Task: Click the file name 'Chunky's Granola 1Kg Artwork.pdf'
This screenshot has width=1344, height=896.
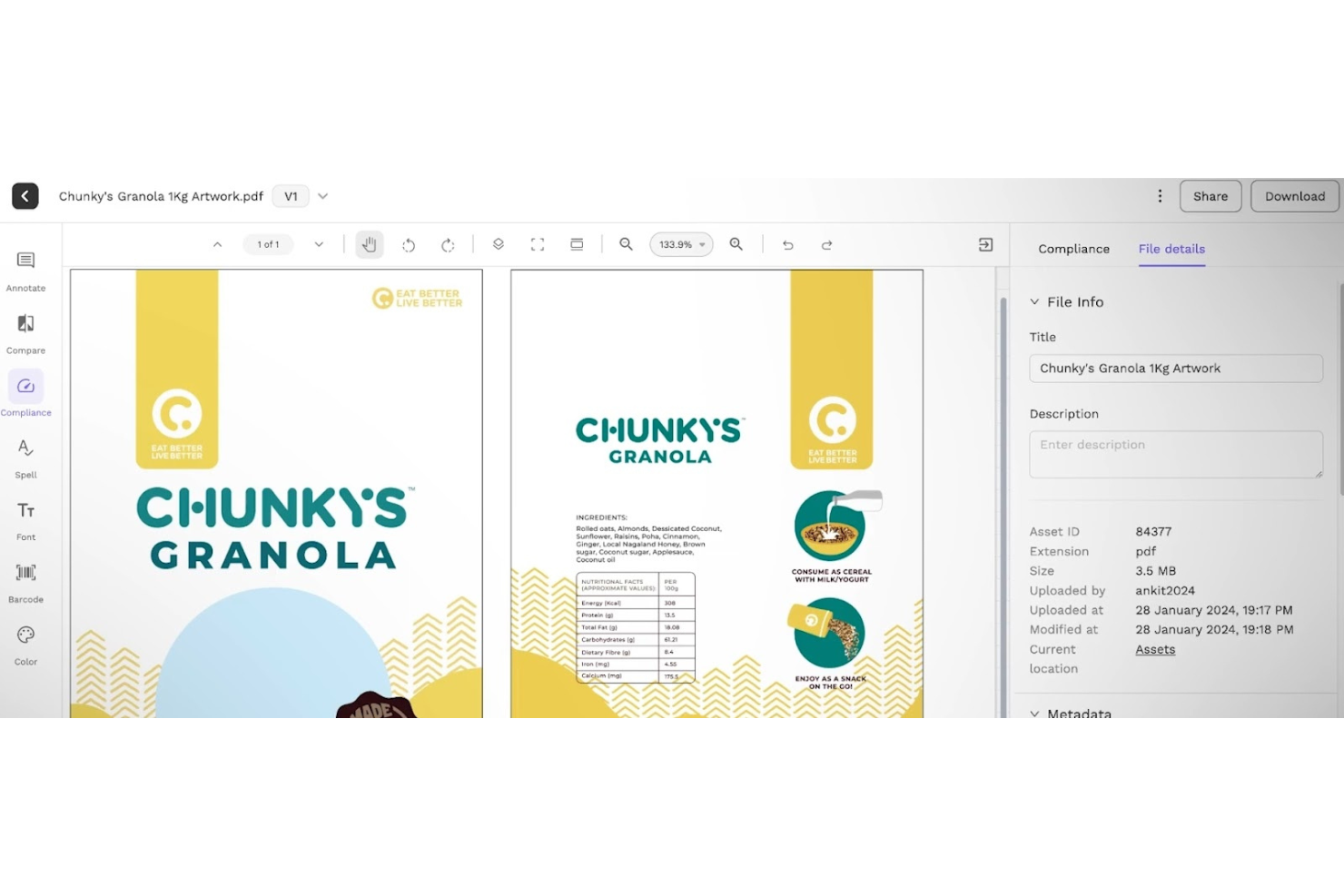Action: [161, 196]
